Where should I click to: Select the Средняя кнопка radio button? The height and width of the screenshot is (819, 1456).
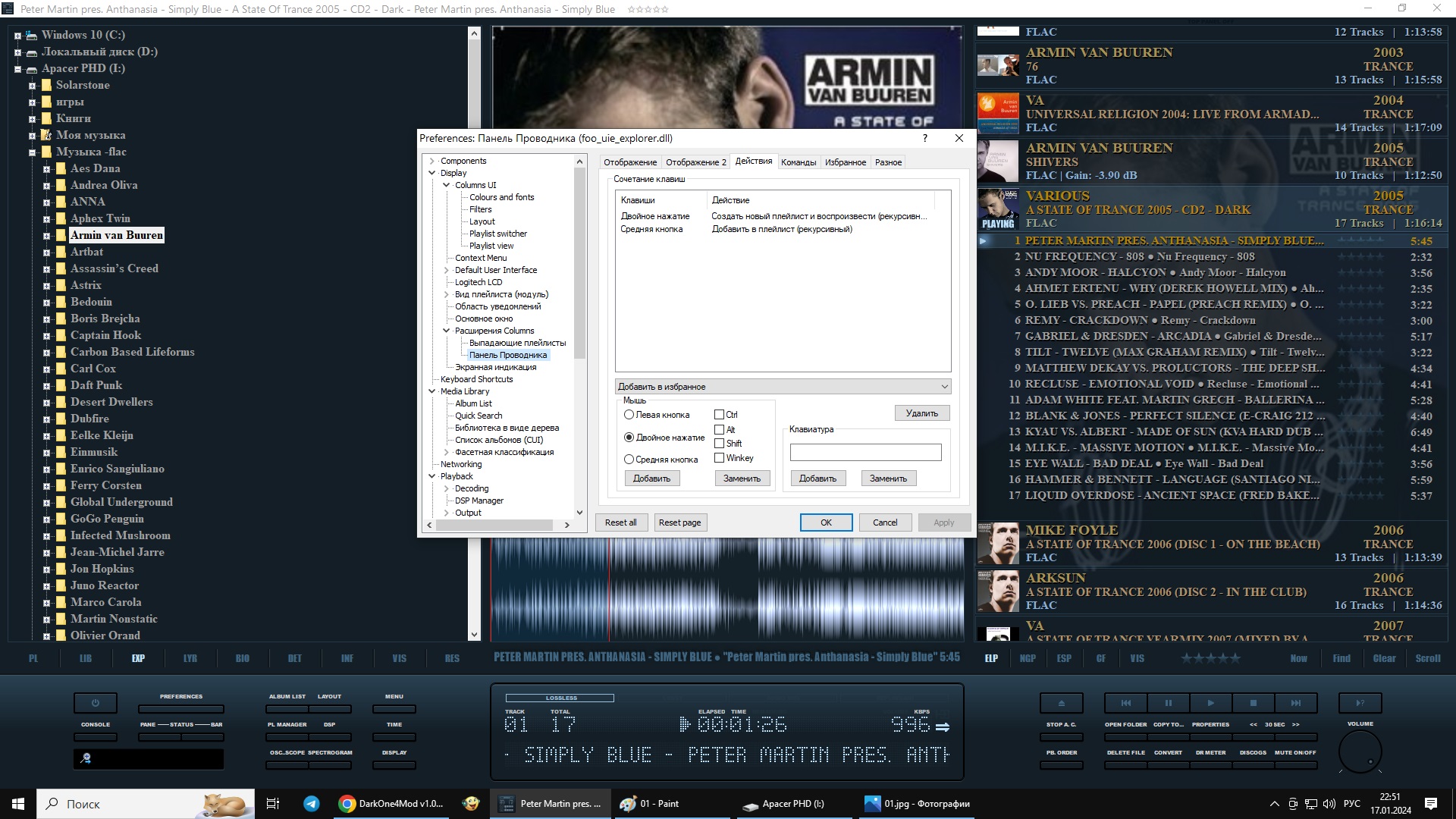[x=629, y=460]
